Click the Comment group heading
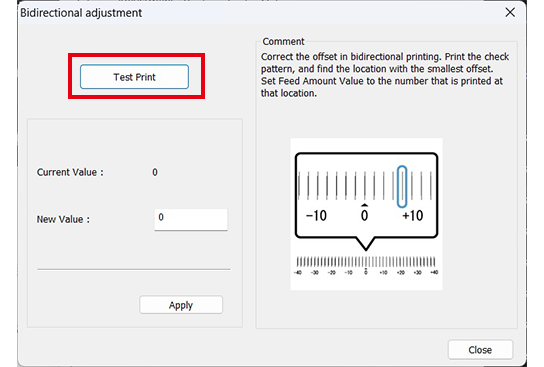Screen dimensions: 544x367 coord(283,41)
